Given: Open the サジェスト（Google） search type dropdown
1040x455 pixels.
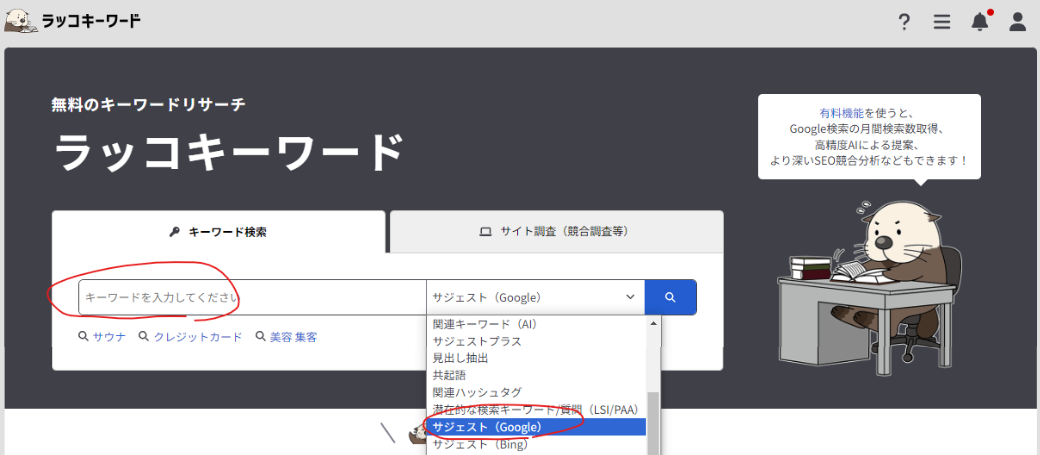Looking at the screenshot, I should click(535, 297).
